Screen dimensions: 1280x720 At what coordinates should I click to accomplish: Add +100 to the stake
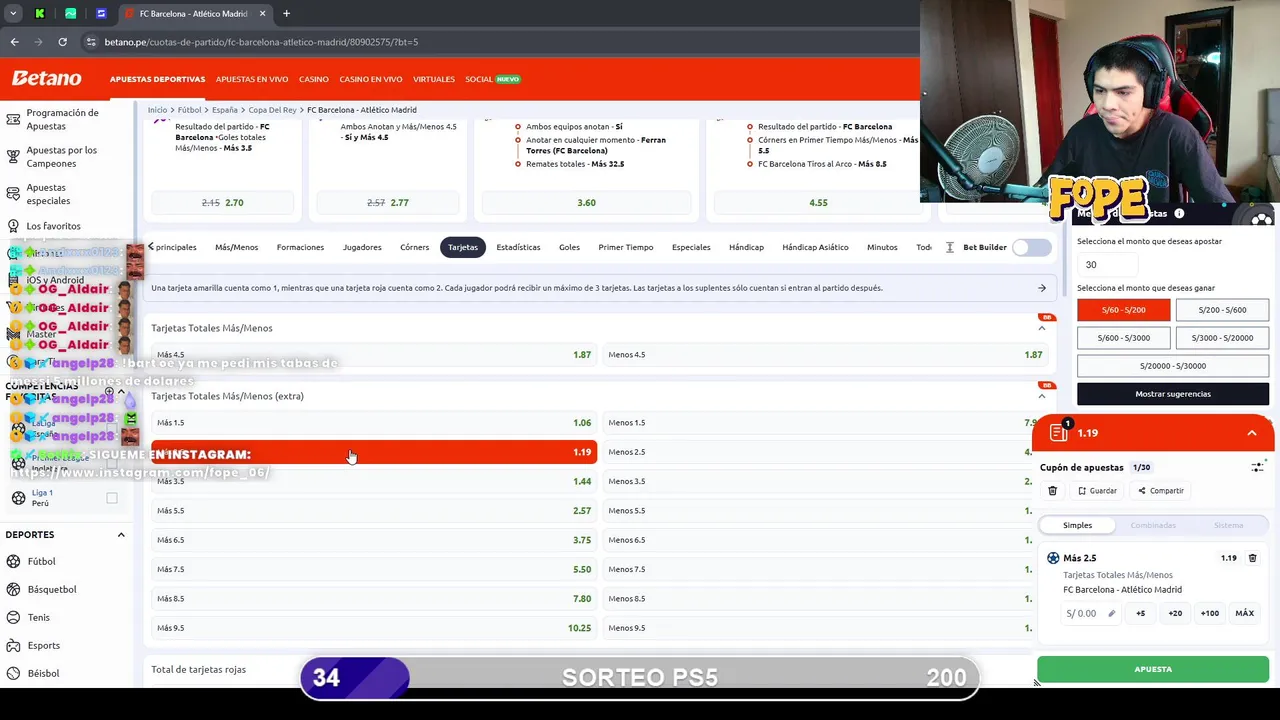(1209, 613)
